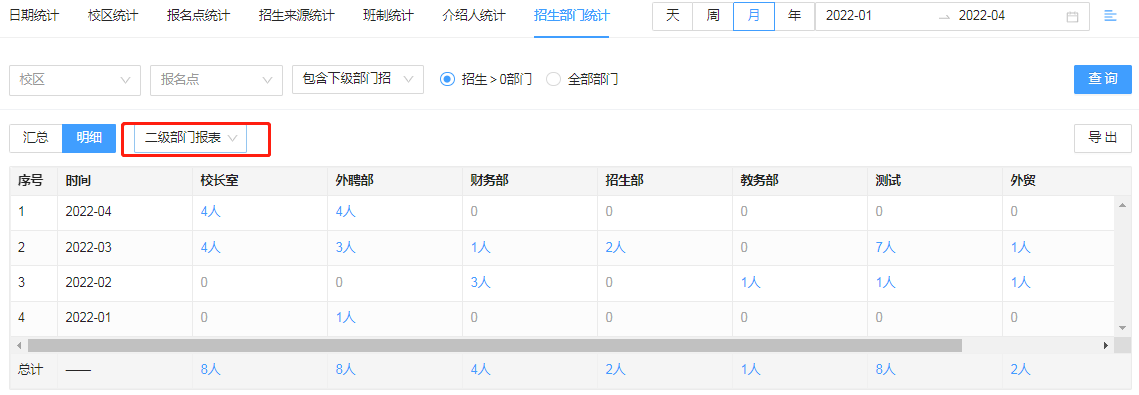
Task: Open 总计 校长室 8人 link
Action: 211,370
